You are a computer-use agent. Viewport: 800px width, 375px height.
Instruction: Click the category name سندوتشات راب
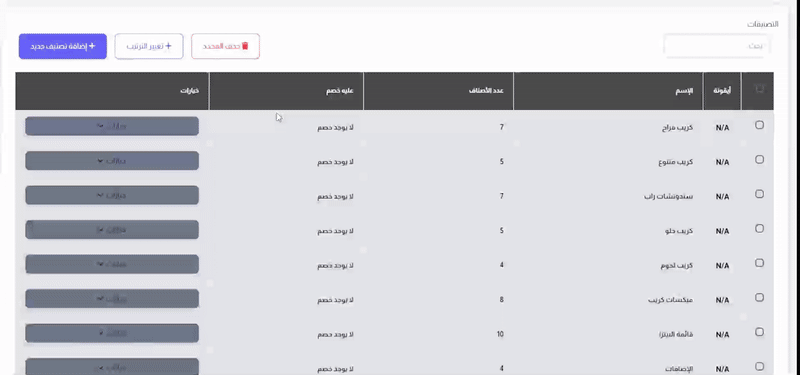click(668, 196)
